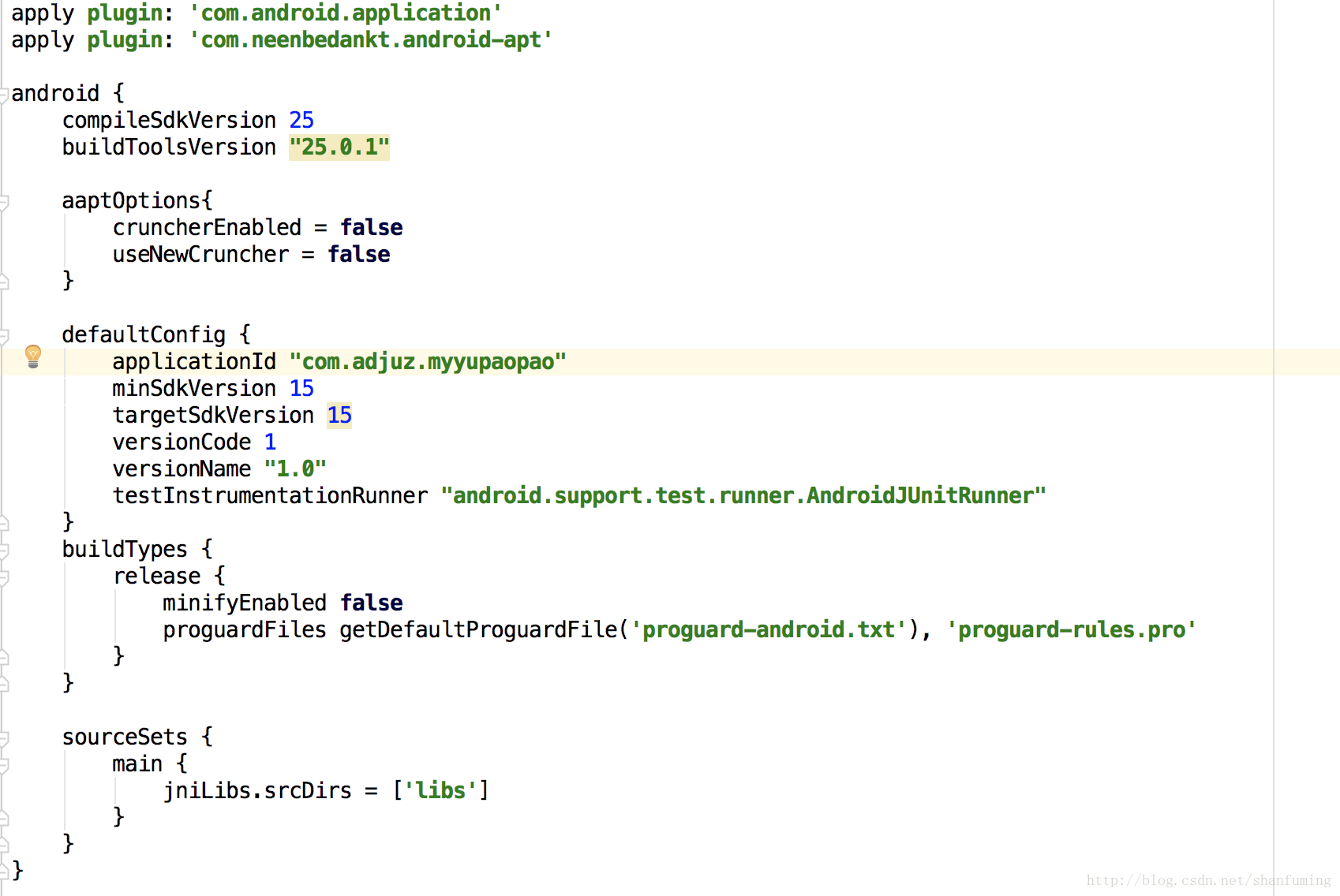
Task: Collapse the android block fold marker
Action: (x=4, y=94)
